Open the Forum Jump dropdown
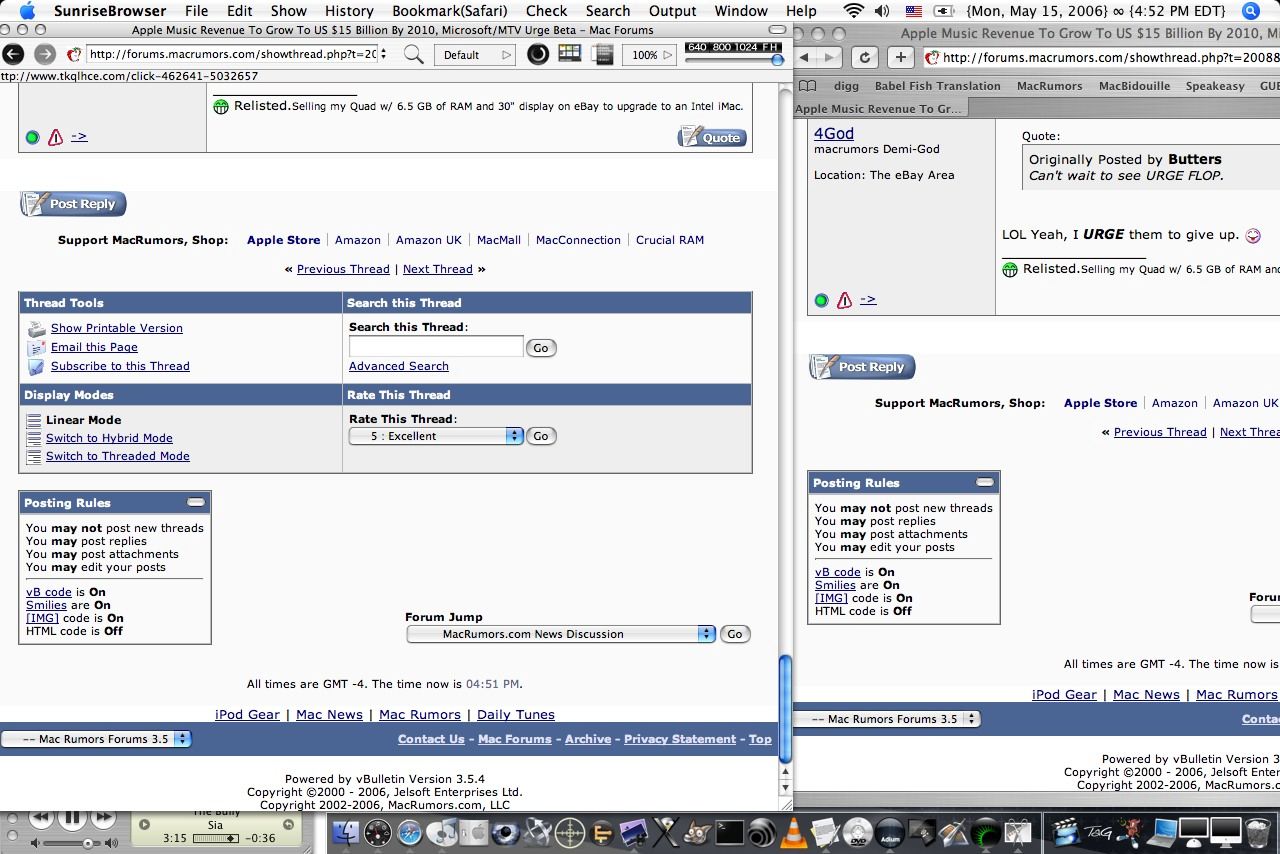This screenshot has width=1280, height=854. click(x=561, y=634)
